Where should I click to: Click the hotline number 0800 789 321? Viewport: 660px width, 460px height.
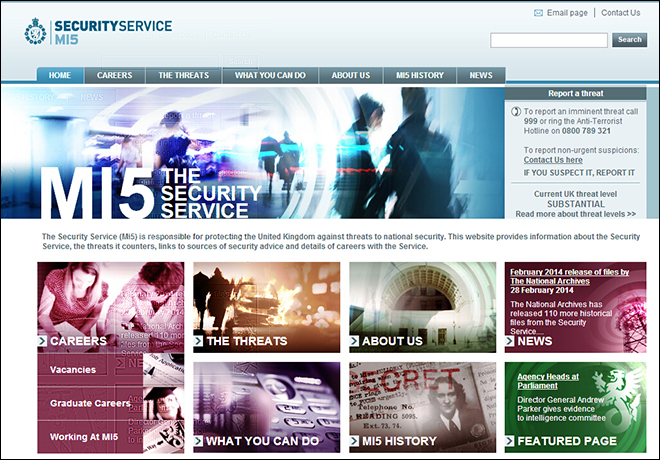coord(586,131)
